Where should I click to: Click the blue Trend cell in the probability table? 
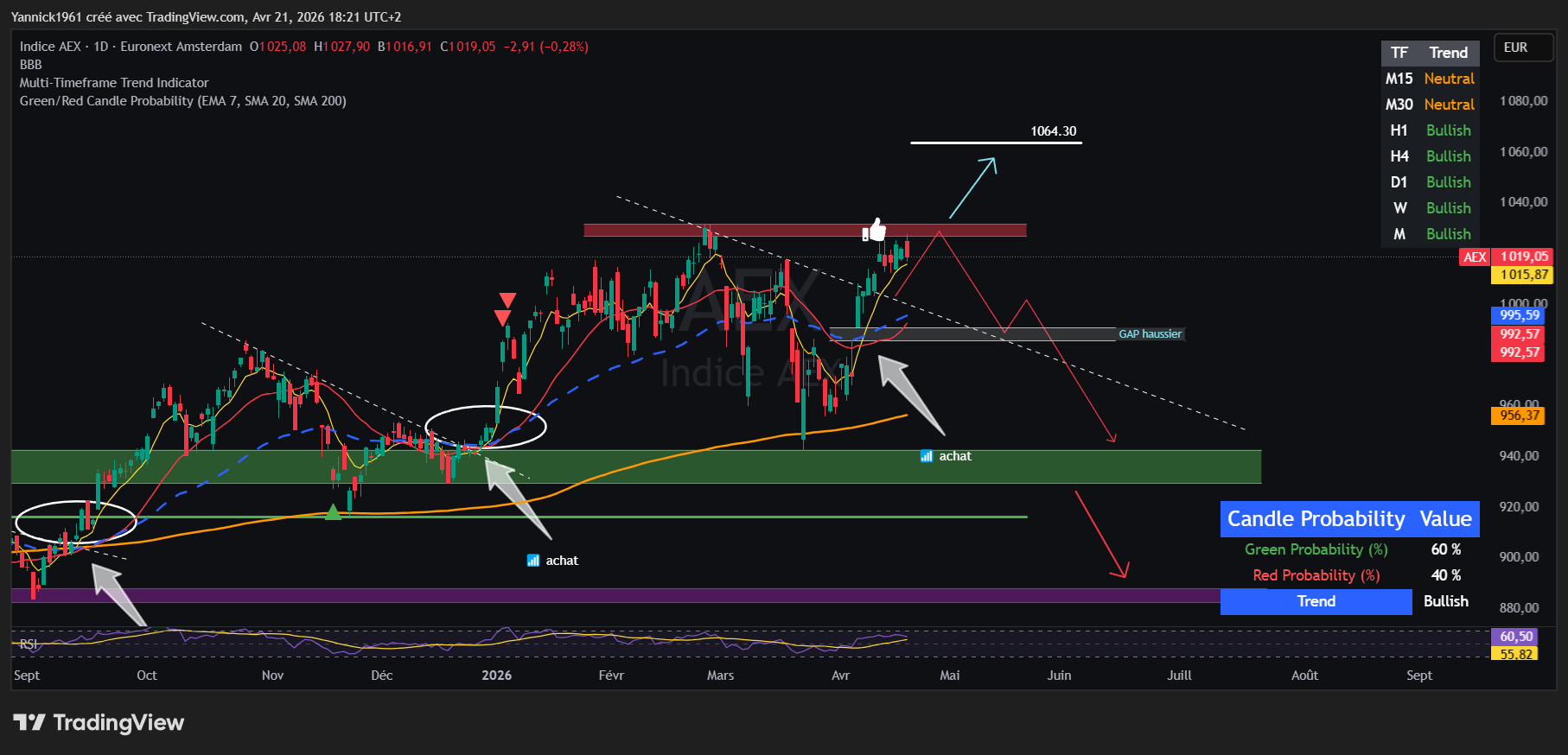pos(1316,601)
